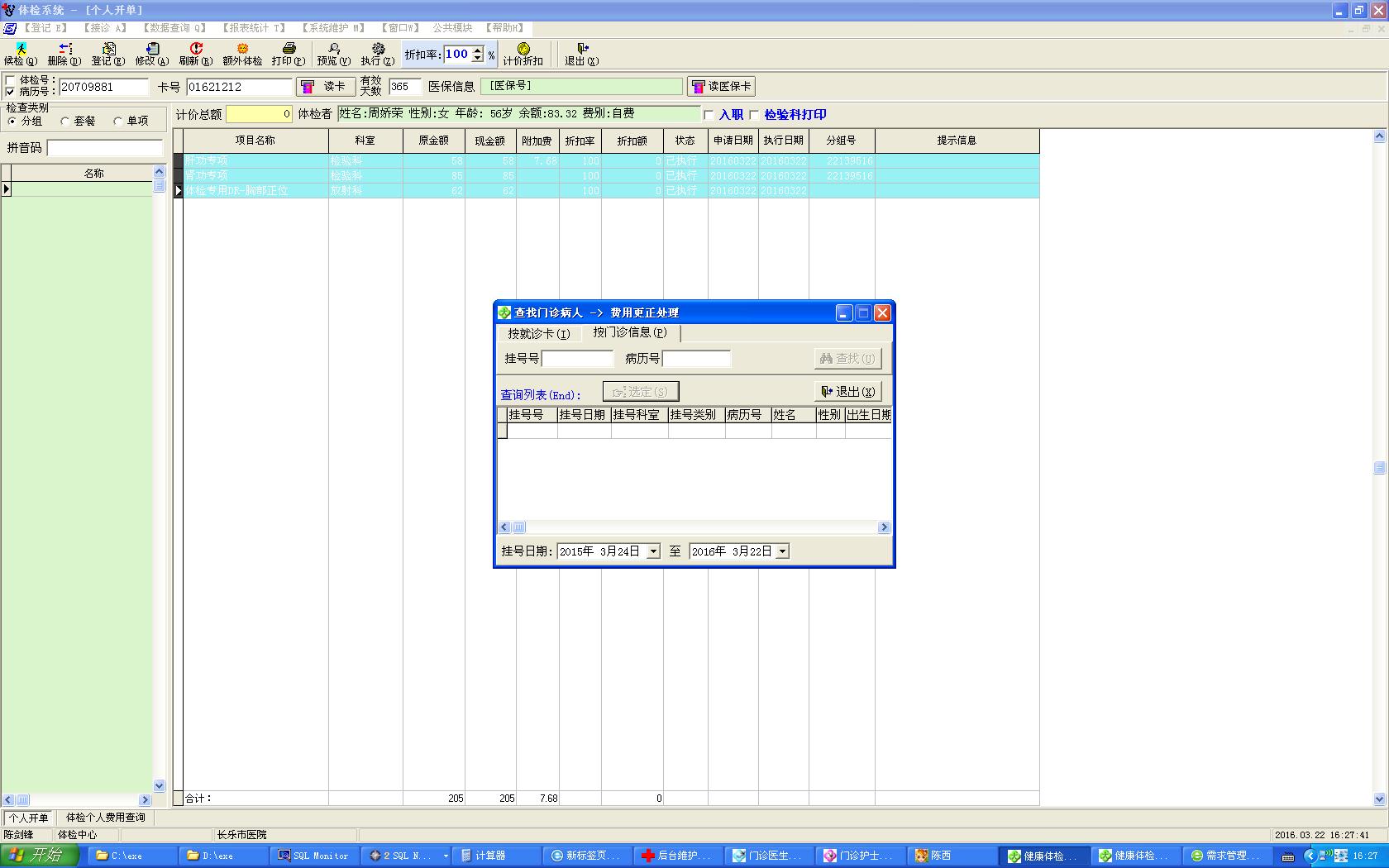Open the end date dropdown 2016年3月22日
The image size is (1389, 868).
782,551
